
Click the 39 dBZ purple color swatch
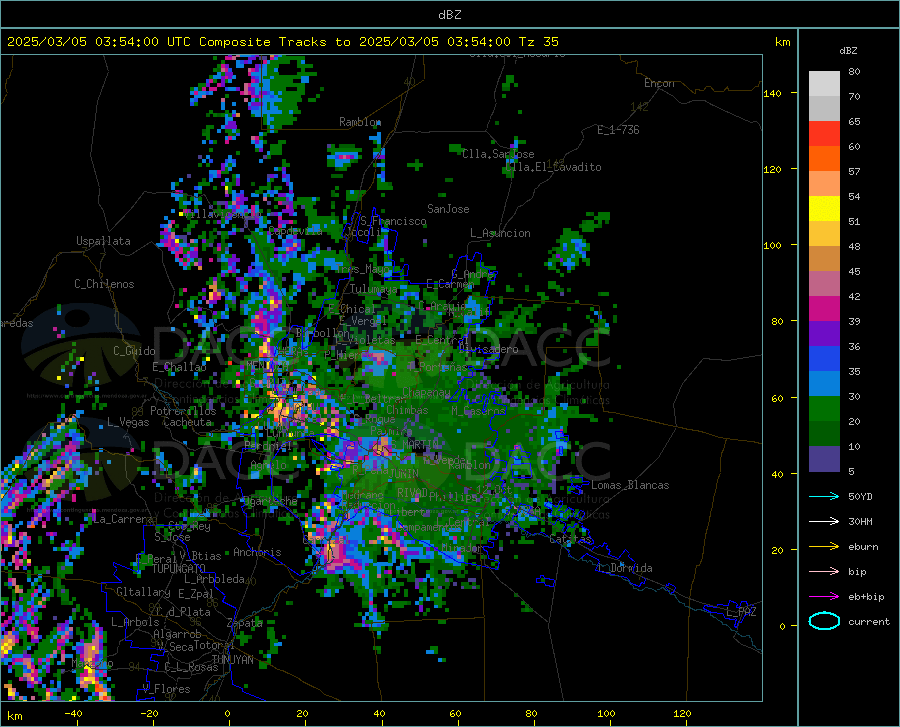(824, 334)
